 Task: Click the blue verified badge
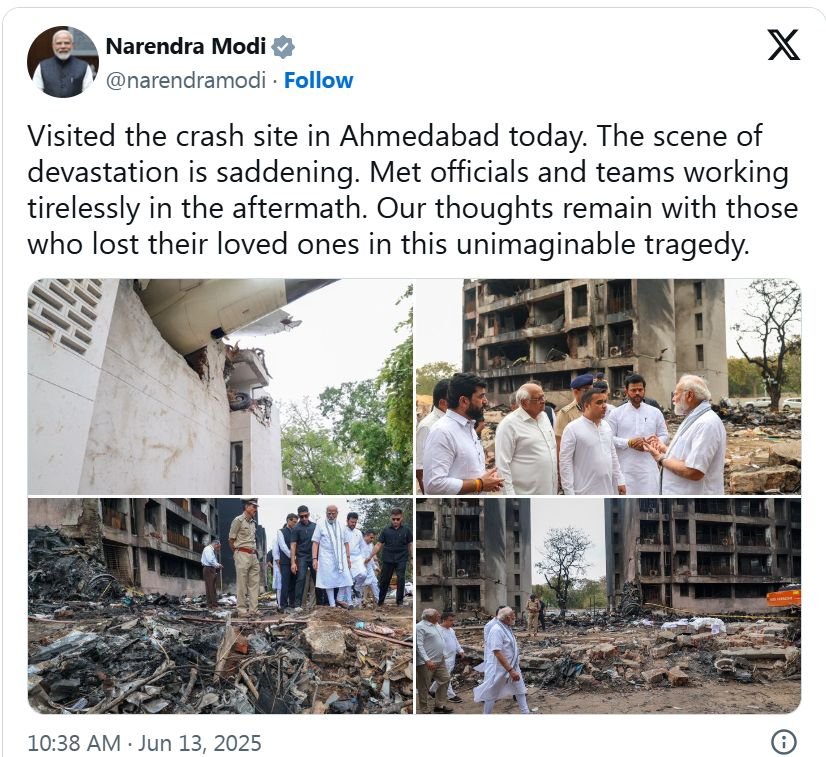pos(283,47)
